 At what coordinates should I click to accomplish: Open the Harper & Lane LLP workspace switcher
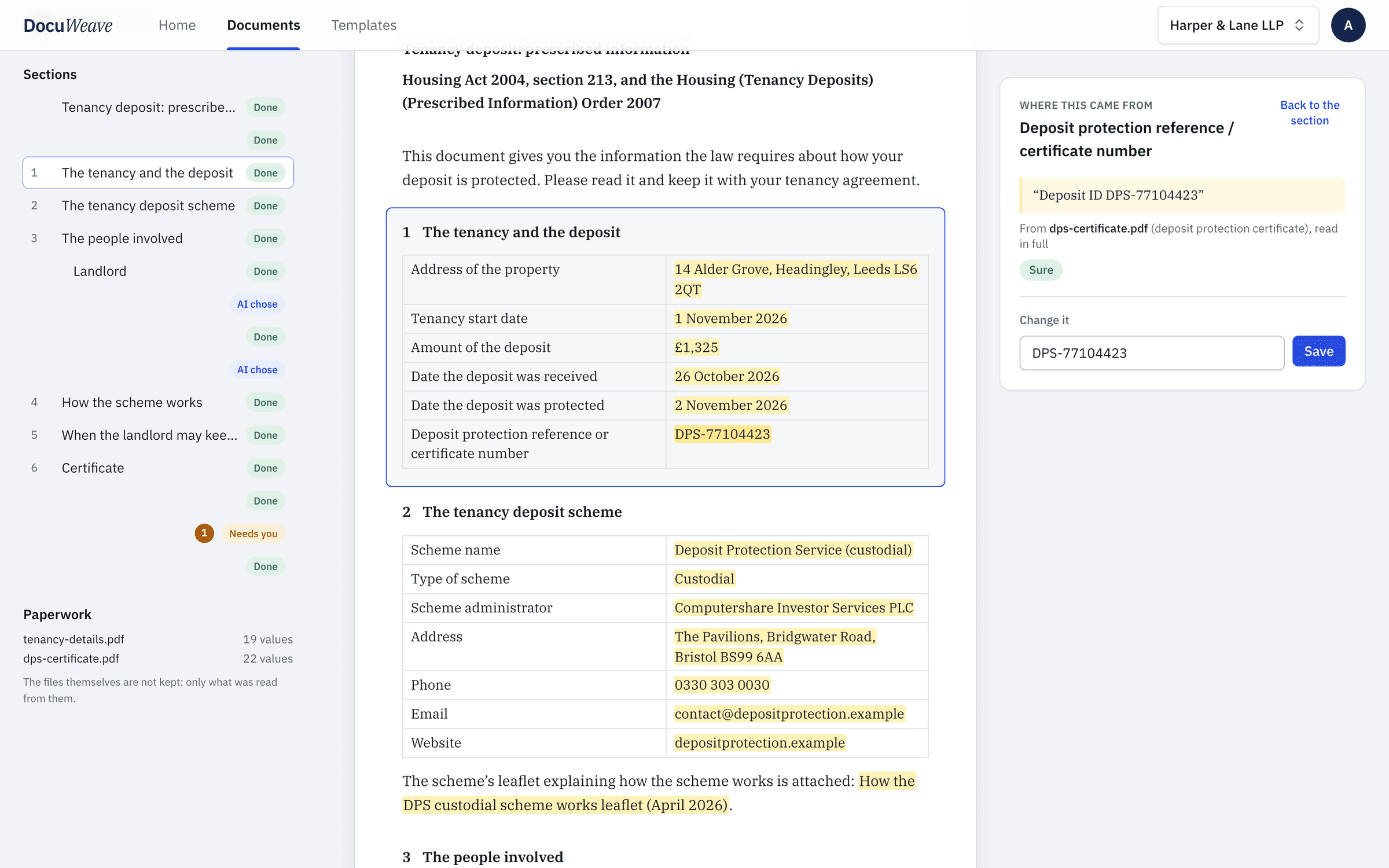pyautogui.click(x=1238, y=25)
